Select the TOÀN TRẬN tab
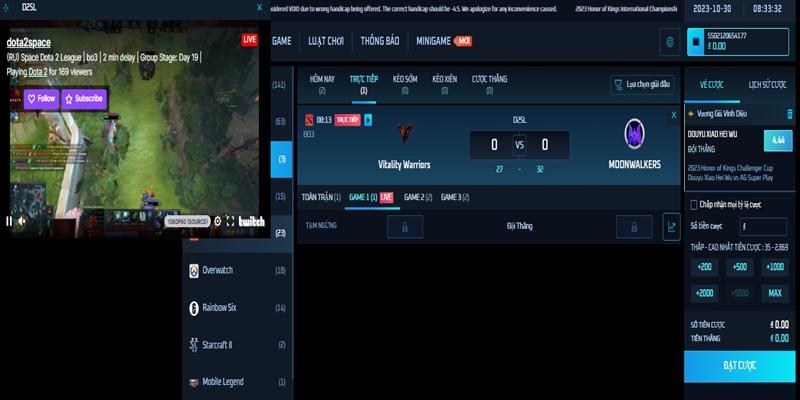 click(321, 197)
